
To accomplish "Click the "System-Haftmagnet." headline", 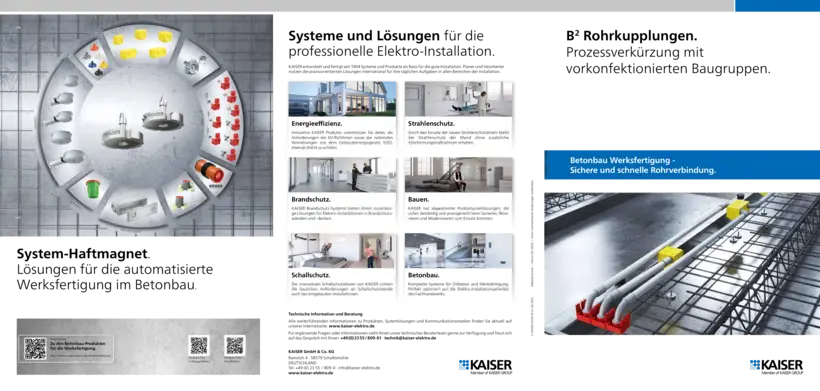I will point(84,254).
